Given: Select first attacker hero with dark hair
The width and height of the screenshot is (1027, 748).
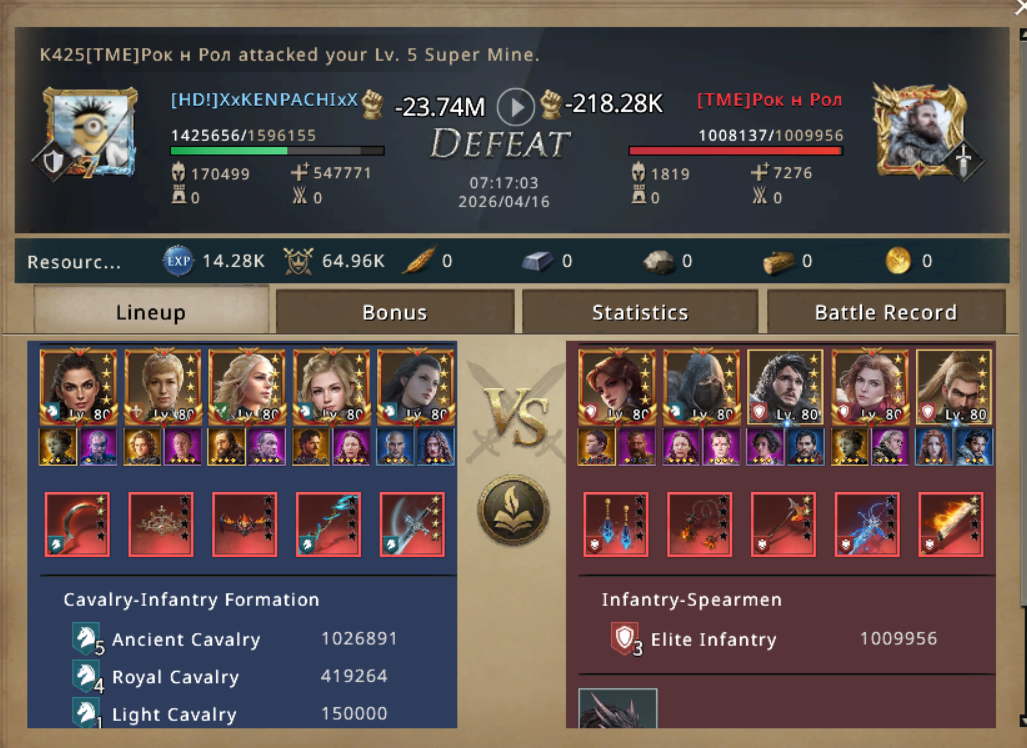Looking at the screenshot, I should [x=79, y=386].
